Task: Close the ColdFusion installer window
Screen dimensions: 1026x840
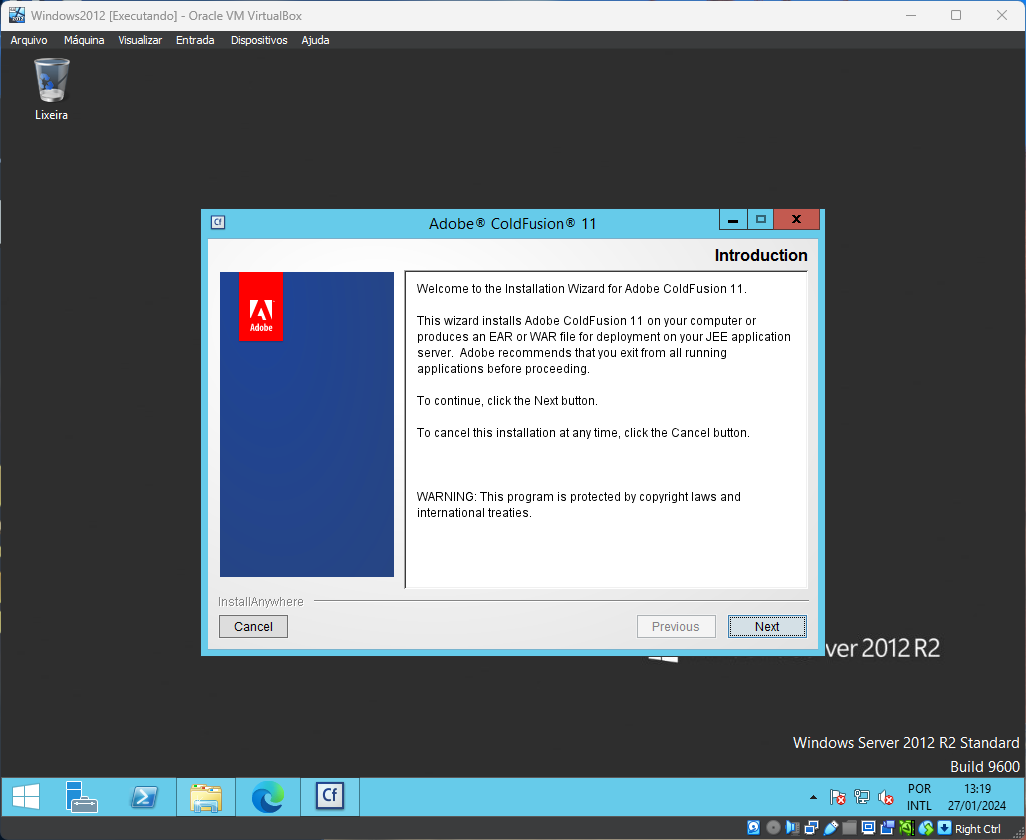Action: pyautogui.click(x=796, y=220)
